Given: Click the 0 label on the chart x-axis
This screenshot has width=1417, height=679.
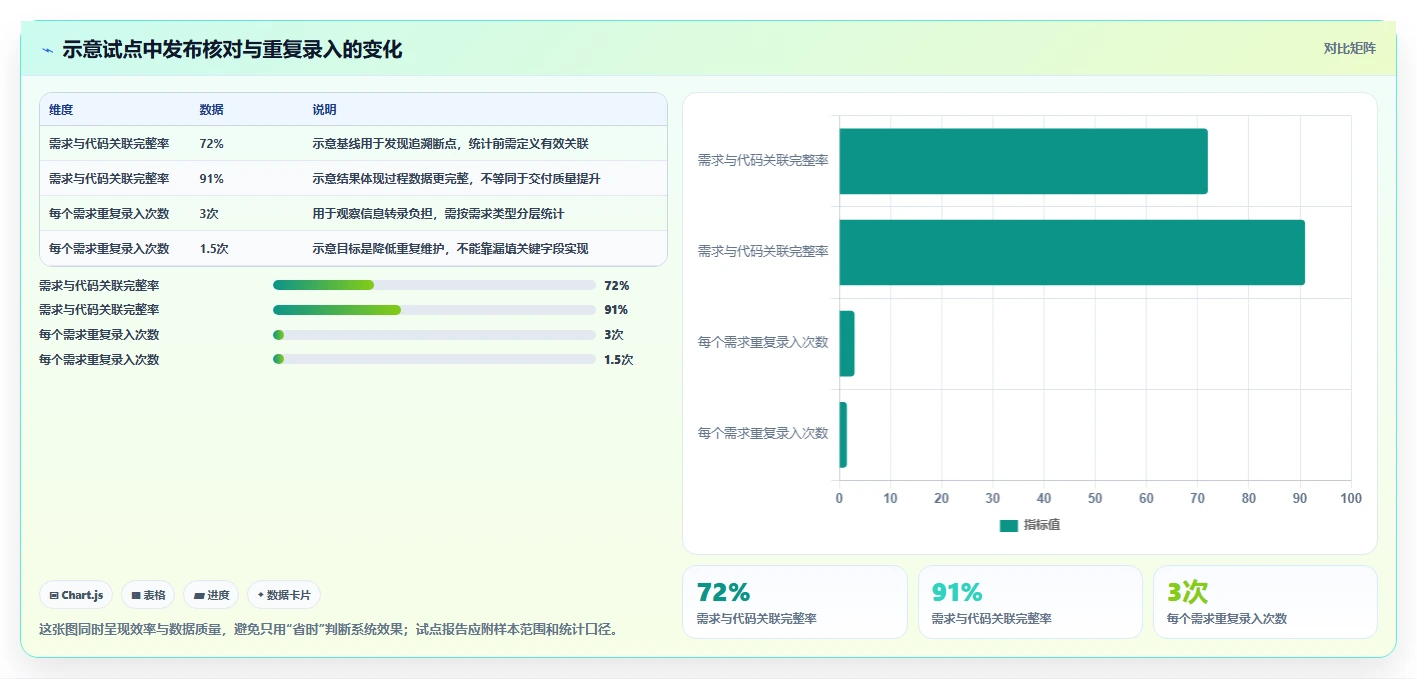Looking at the screenshot, I should click(x=839, y=498).
